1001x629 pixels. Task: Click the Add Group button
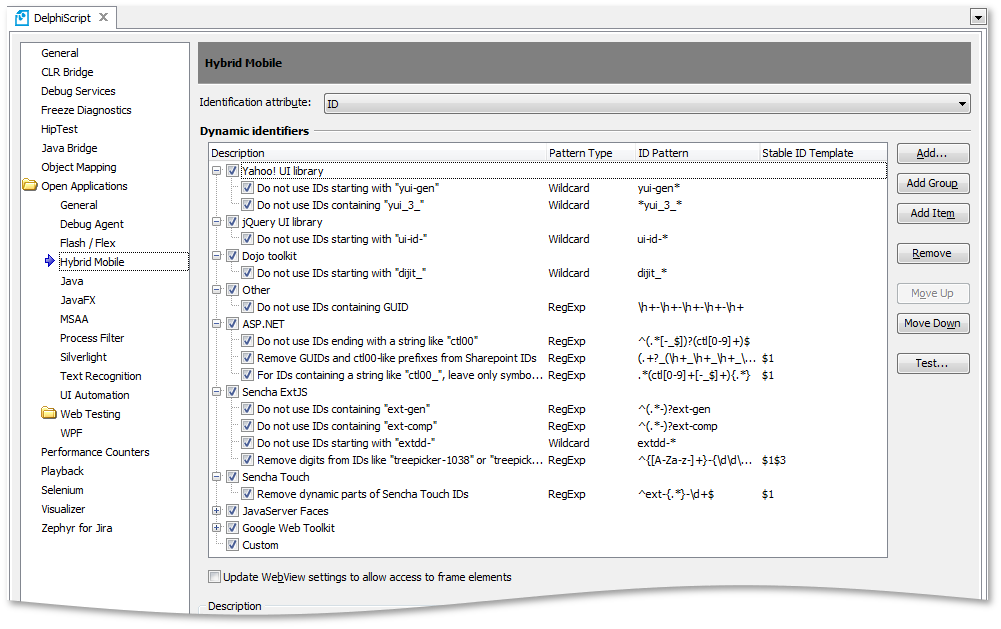tap(933, 184)
